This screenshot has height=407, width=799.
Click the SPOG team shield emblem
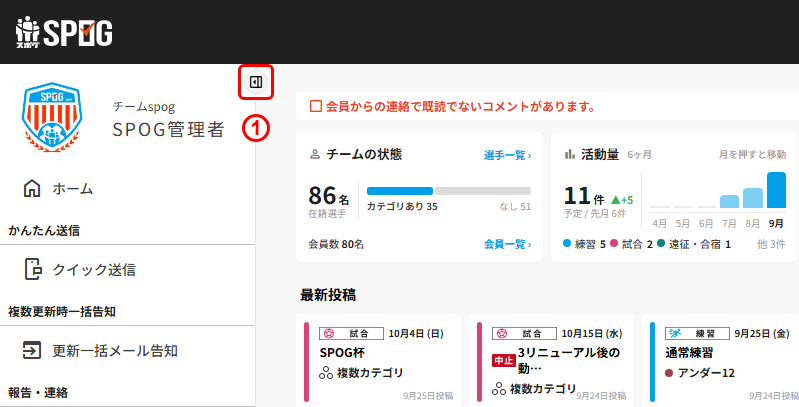[52, 117]
